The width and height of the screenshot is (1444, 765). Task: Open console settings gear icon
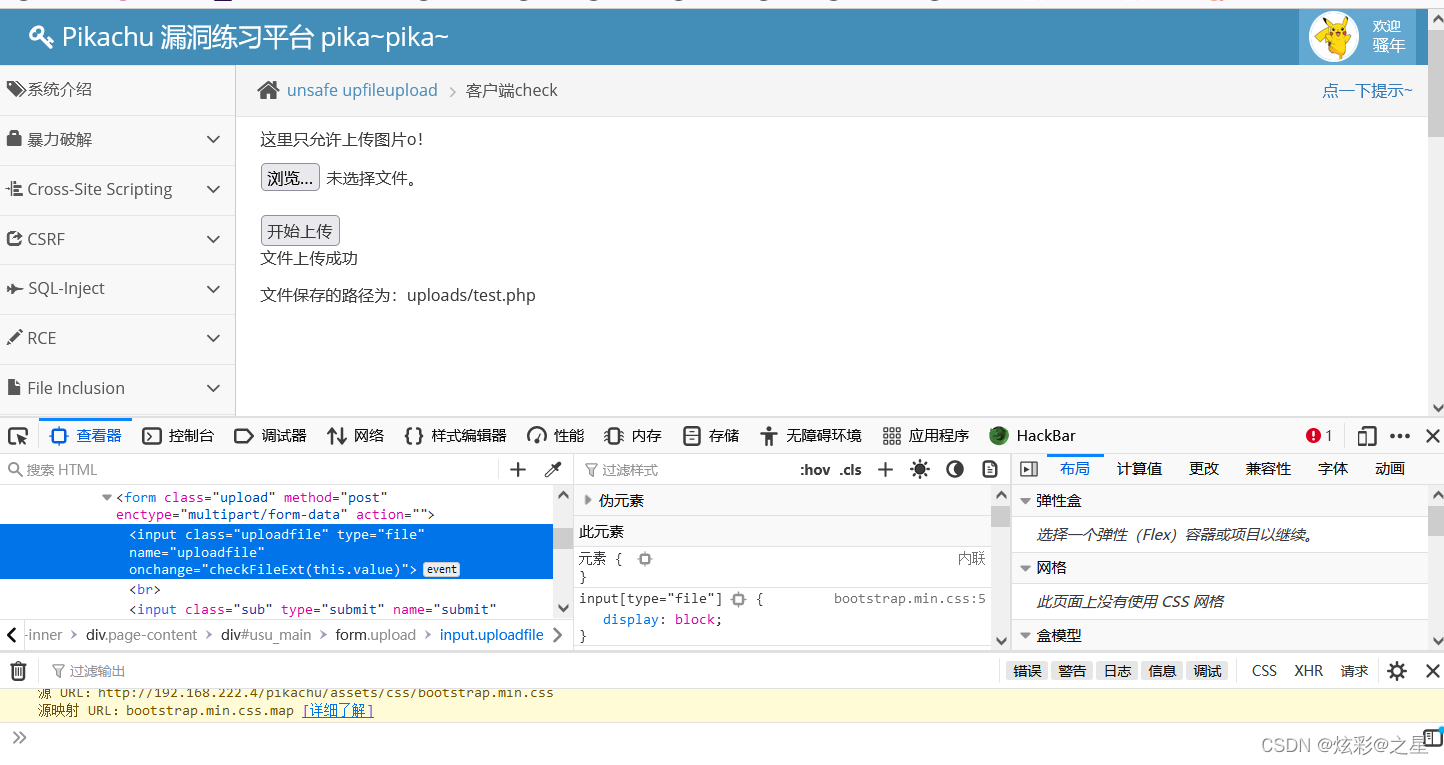point(1397,671)
